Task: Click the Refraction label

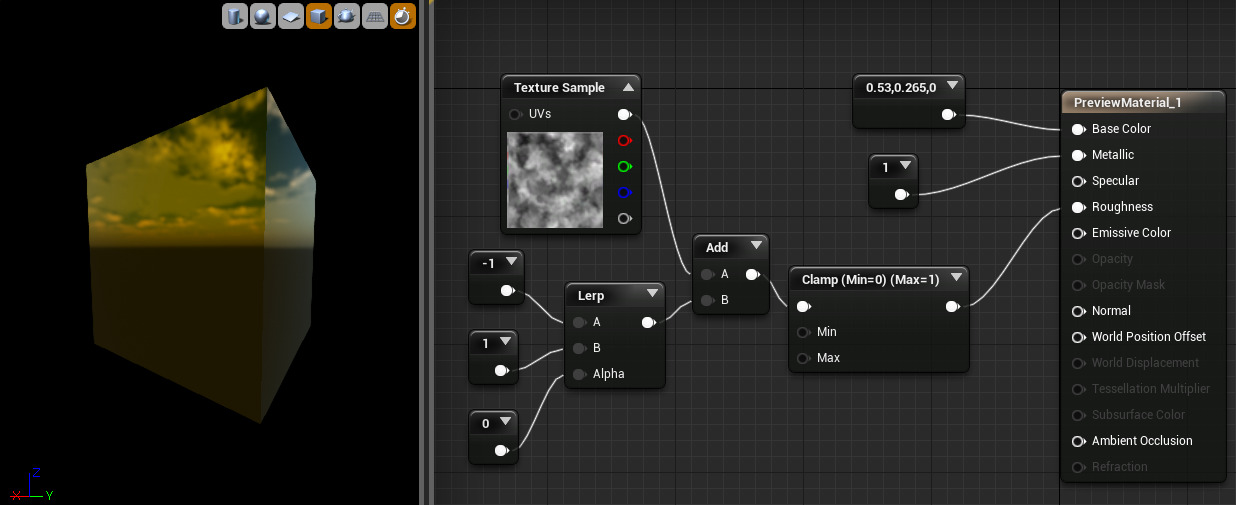Action: [x=1120, y=467]
